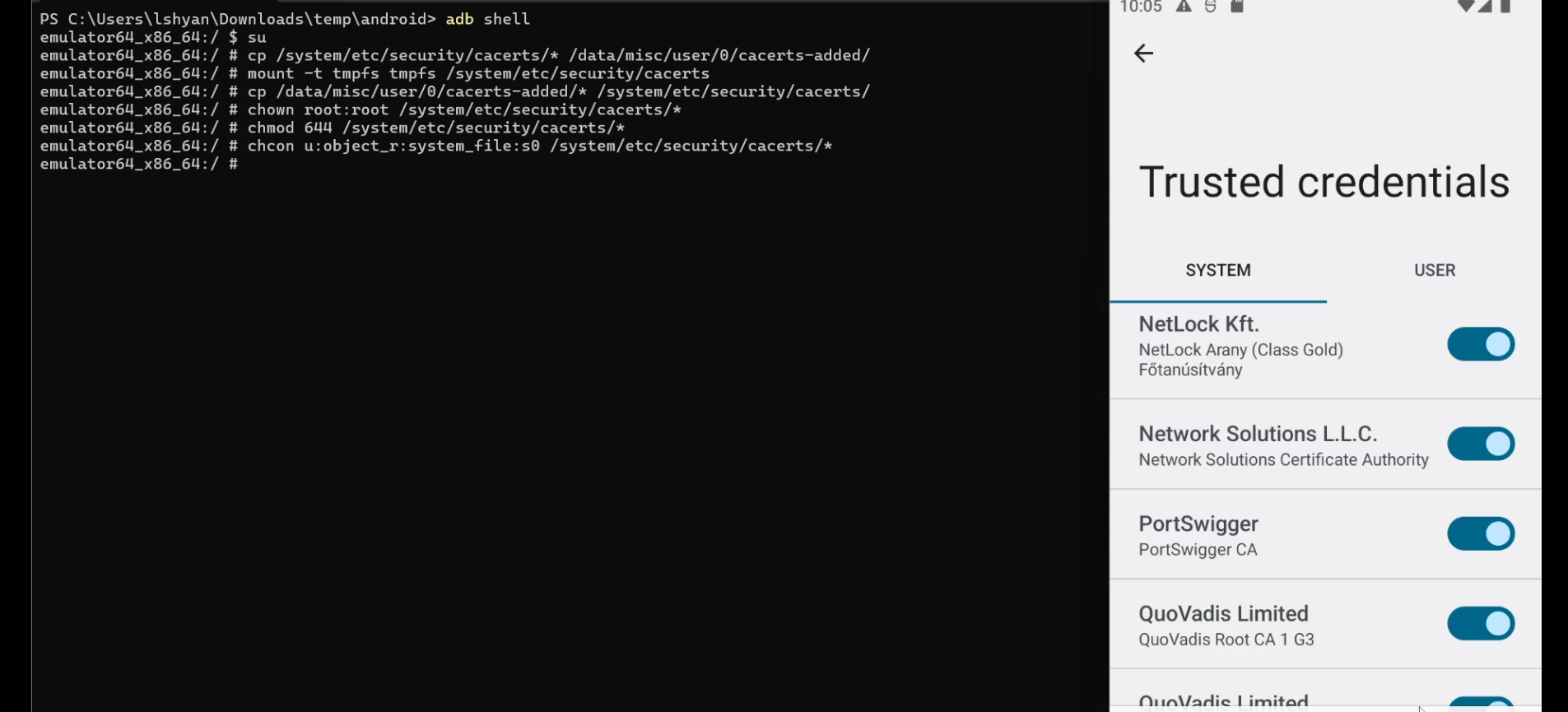Click the battery icon in status bar
Image resolution: width=1568 pixels, height=712 pixels.
click(x=1505, y=7)
